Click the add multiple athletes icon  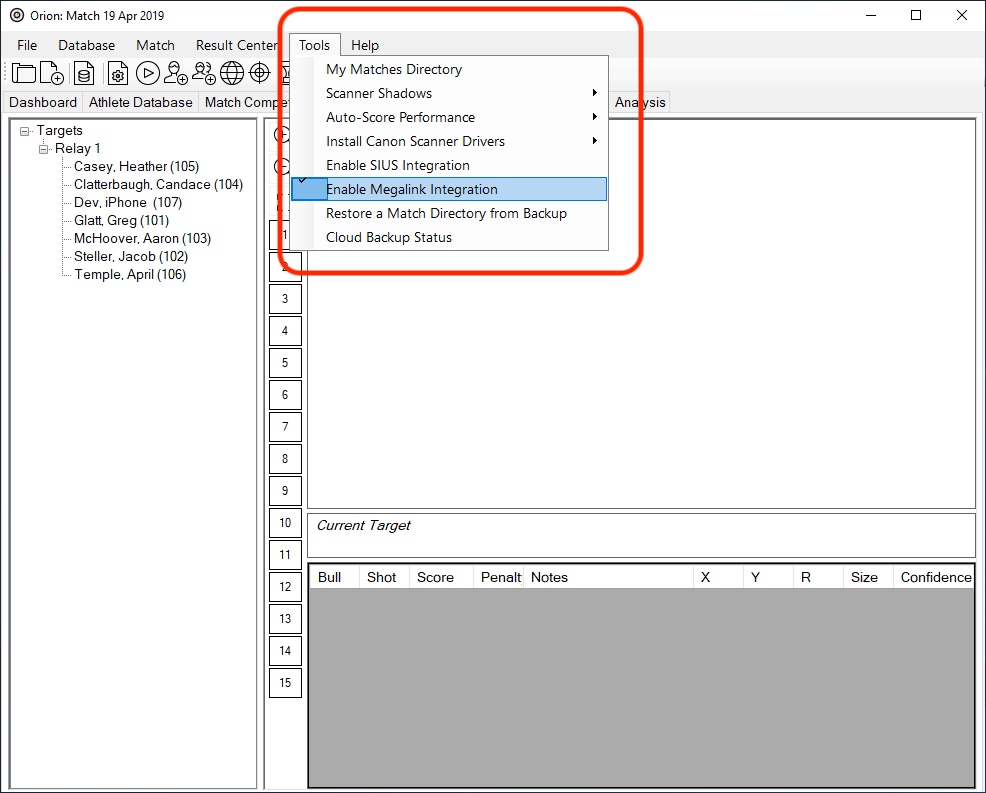pyautogui.click(x=204, y=73)
